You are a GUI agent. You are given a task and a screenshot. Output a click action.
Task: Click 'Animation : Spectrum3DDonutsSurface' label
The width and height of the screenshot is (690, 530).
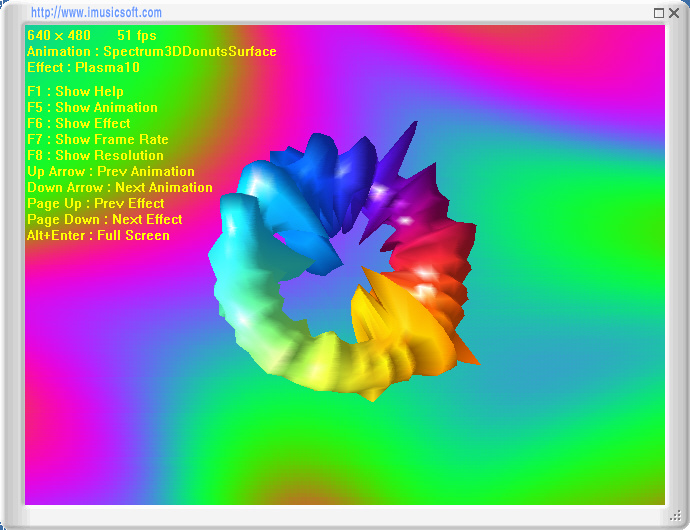pyautogui.click(x=151, y=52)
